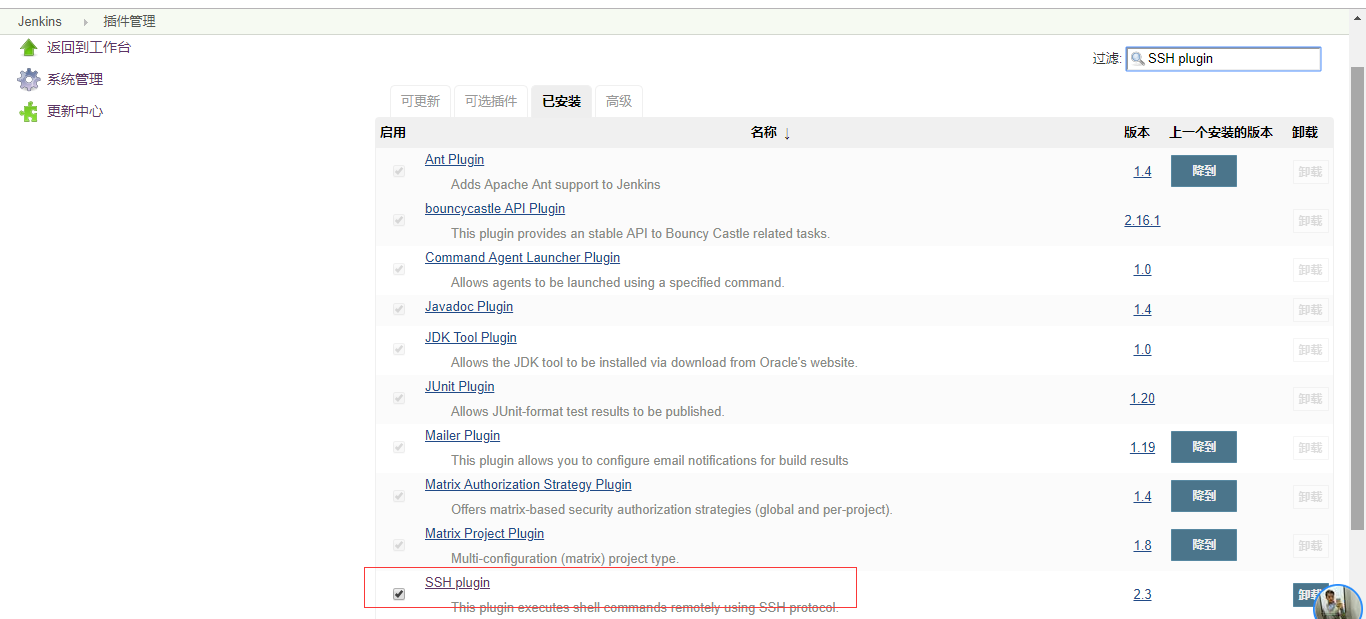Click the user avatar thumbnail at bottom right
Screen dimensions: 1366x619
(1339, 602)
